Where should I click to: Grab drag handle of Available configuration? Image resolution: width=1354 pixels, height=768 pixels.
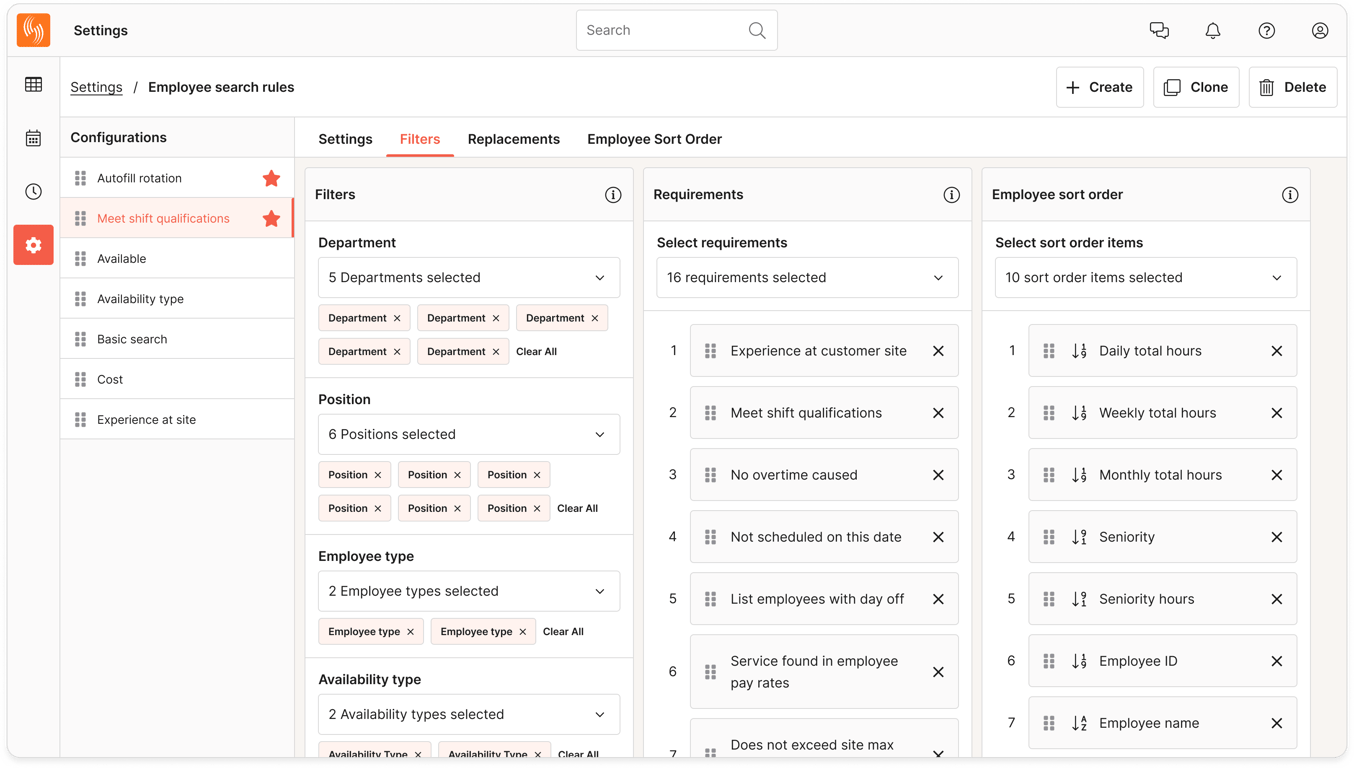coord(80,259)
